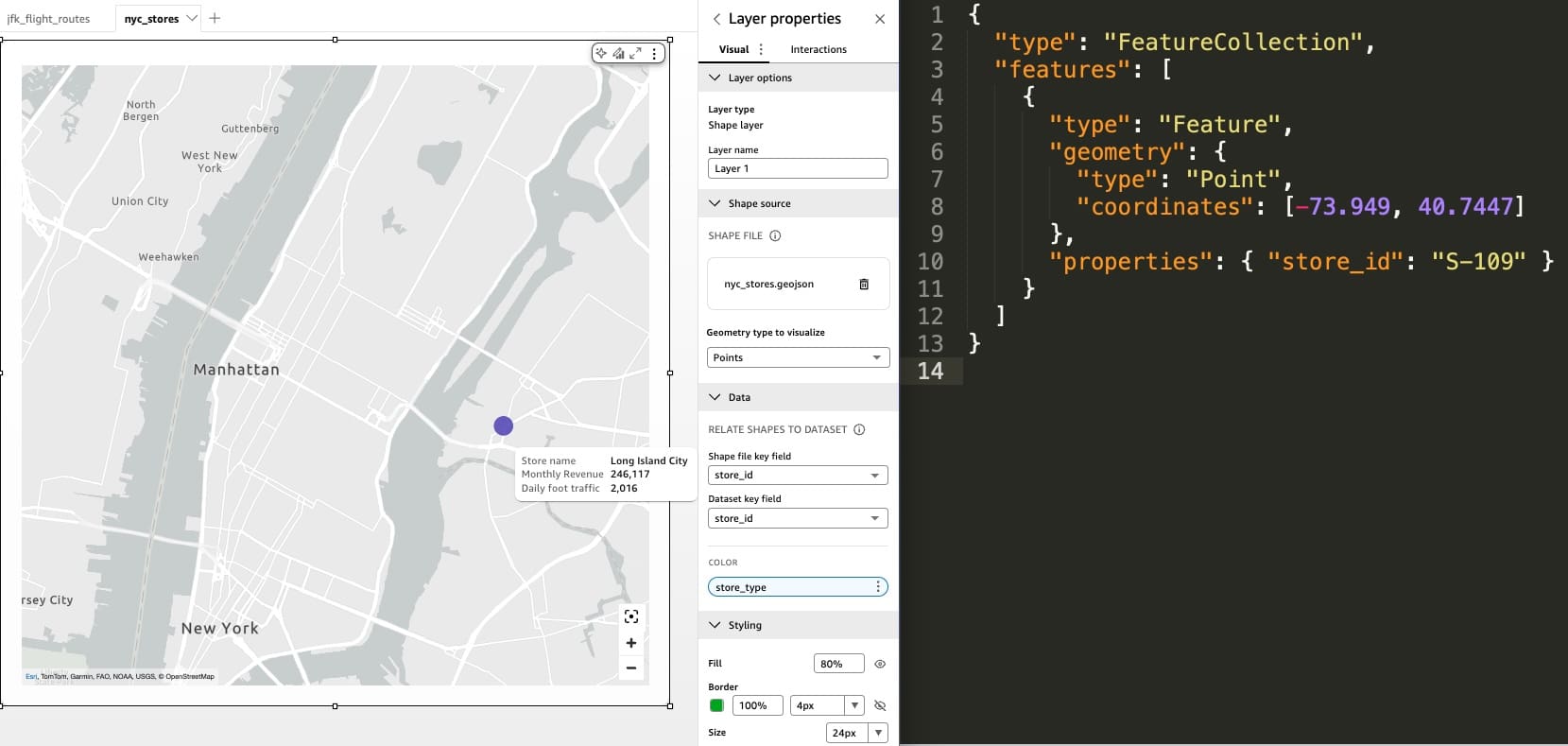
Task: Open the Dataset key field dropdown
Action: click(798, 518)
